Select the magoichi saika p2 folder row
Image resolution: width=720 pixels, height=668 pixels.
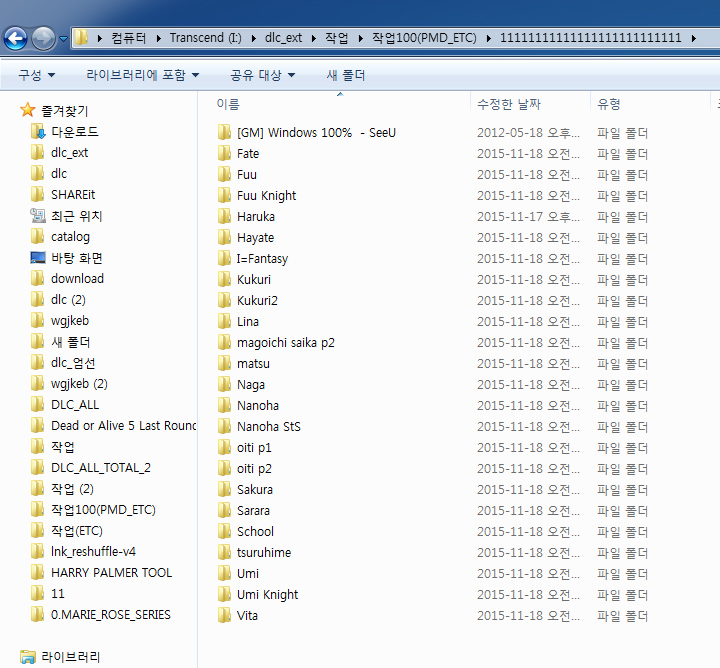click(285, 343)
